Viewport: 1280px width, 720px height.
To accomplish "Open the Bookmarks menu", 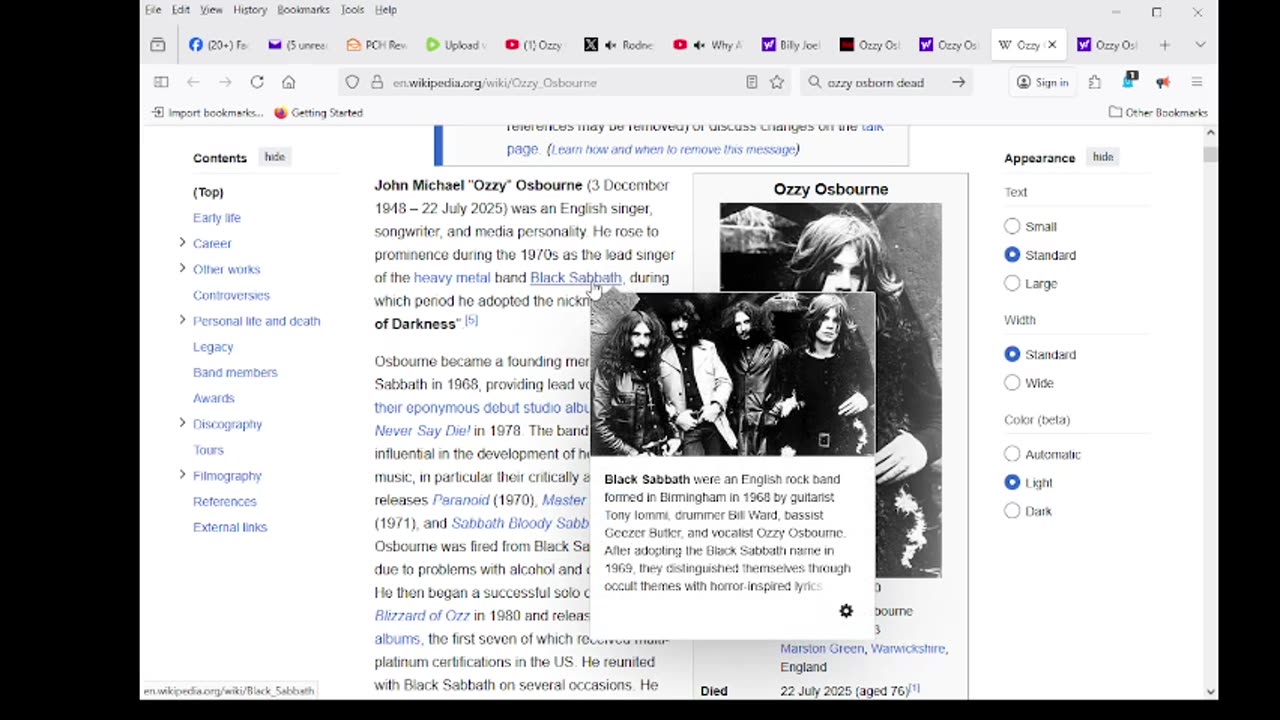I will pyautogui.click(x=303, y=10).
